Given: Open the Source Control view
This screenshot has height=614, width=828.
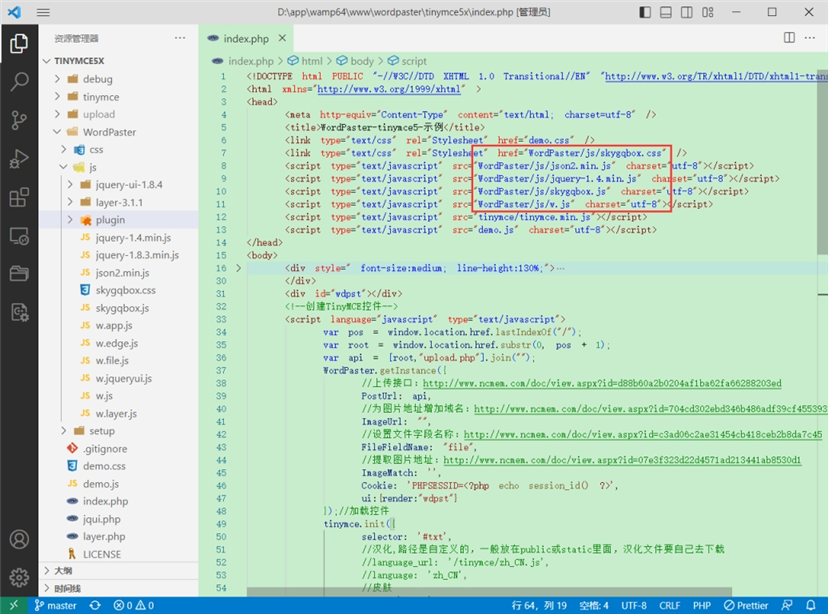Looking at the screenshot, I should coord(19,120).
